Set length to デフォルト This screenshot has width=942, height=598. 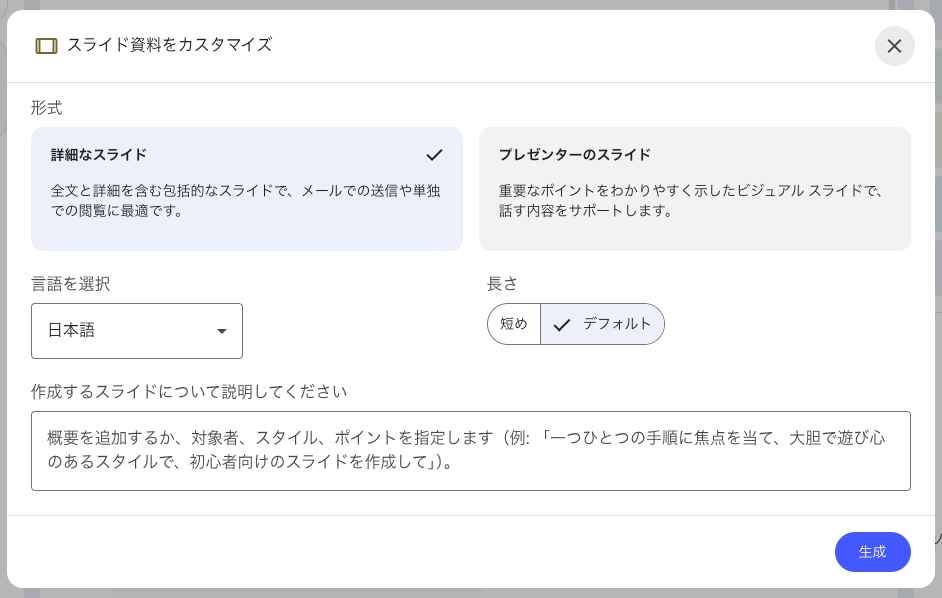(603, 324)
